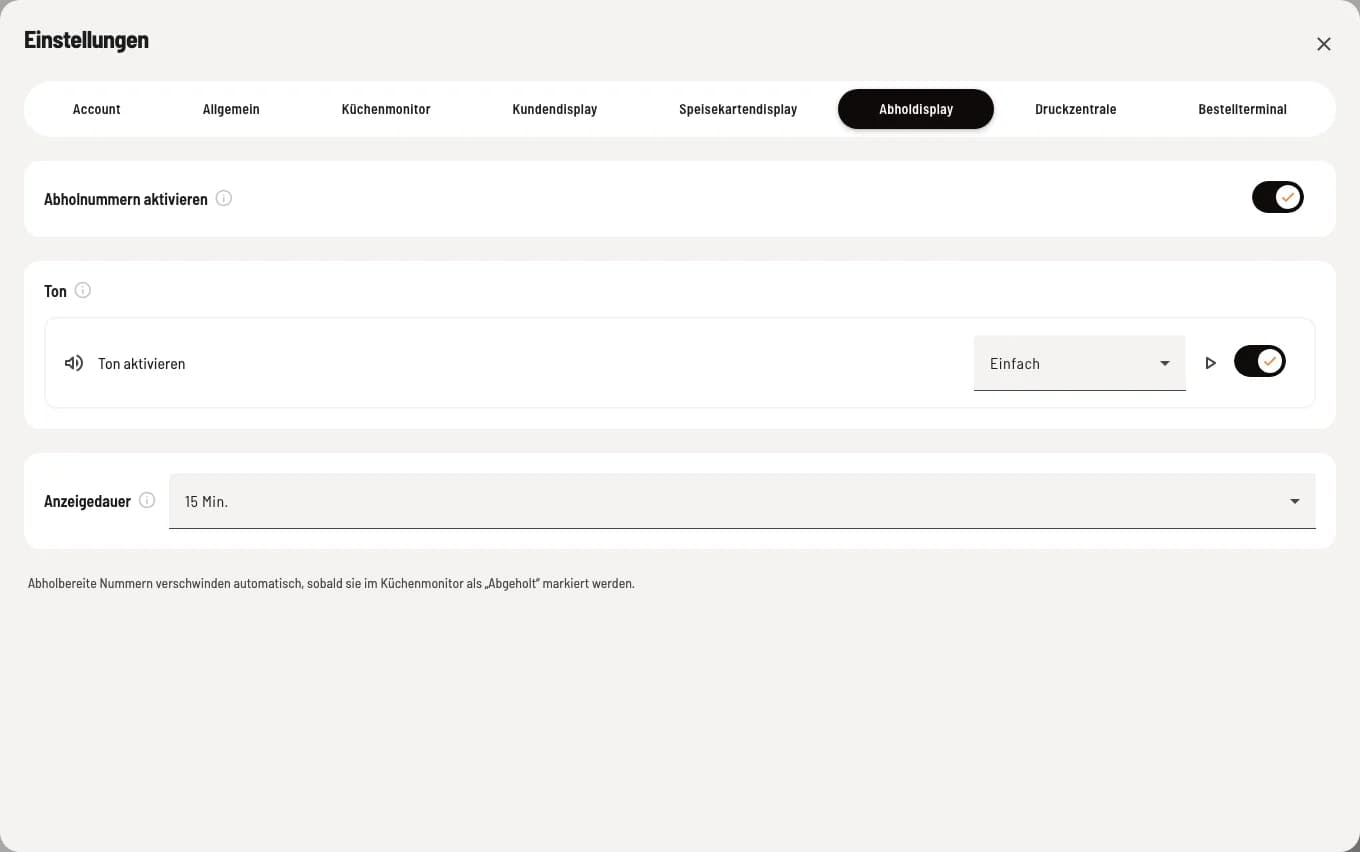Screen dimensions: 1360x852
Task: Click the Ton aktivieren label
Action: [x=142, y=364]
